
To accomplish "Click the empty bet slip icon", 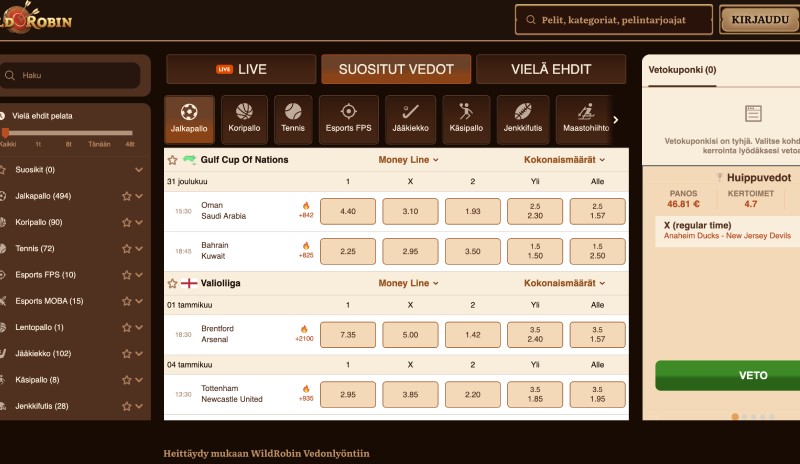I will click(x=753, y=113).
